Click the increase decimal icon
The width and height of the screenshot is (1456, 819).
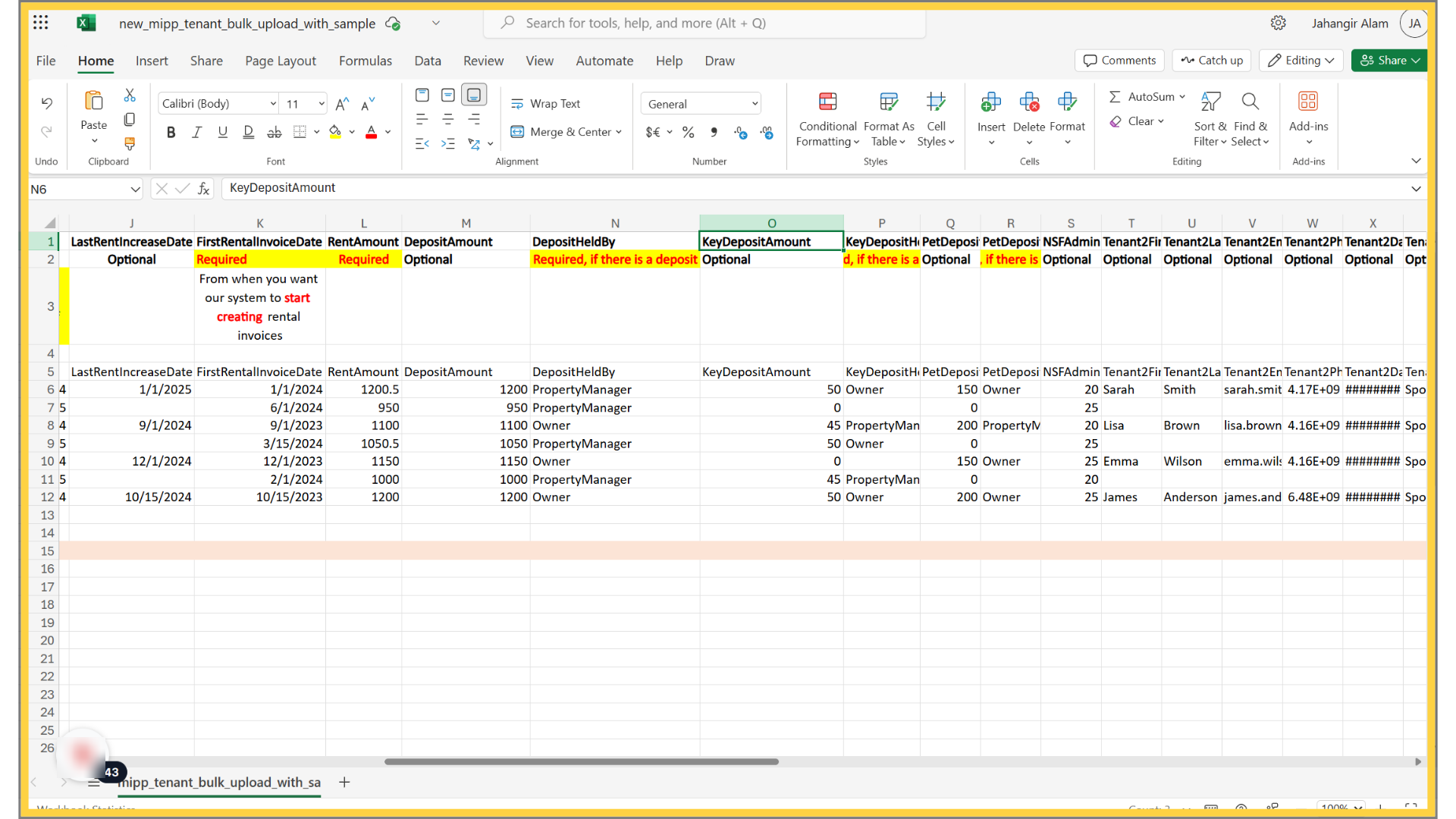point(741,132)
